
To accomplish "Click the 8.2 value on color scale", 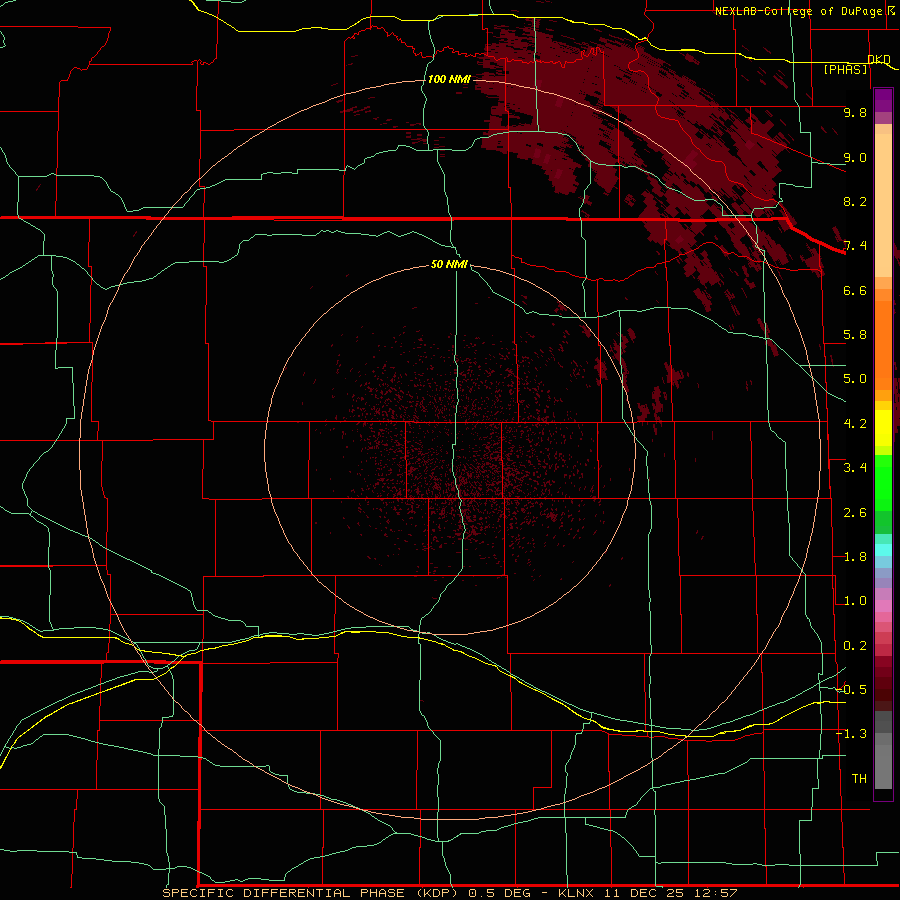I will click(x=855, y=201).
